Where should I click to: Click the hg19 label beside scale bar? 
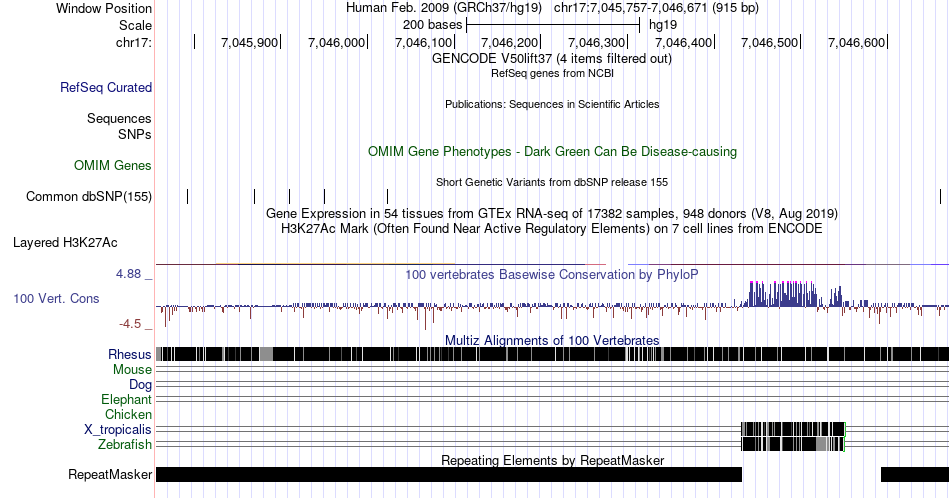(x=663, y=25)
